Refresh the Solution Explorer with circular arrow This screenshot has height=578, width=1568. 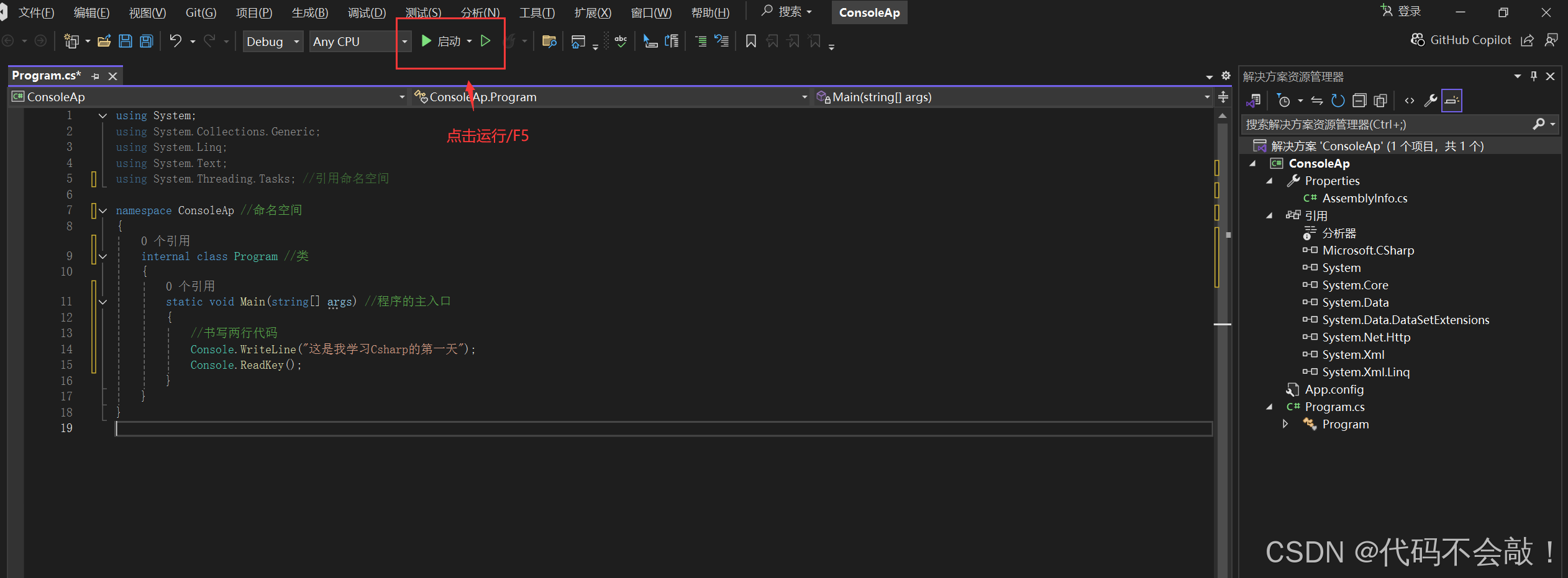tap(1338, 101)
